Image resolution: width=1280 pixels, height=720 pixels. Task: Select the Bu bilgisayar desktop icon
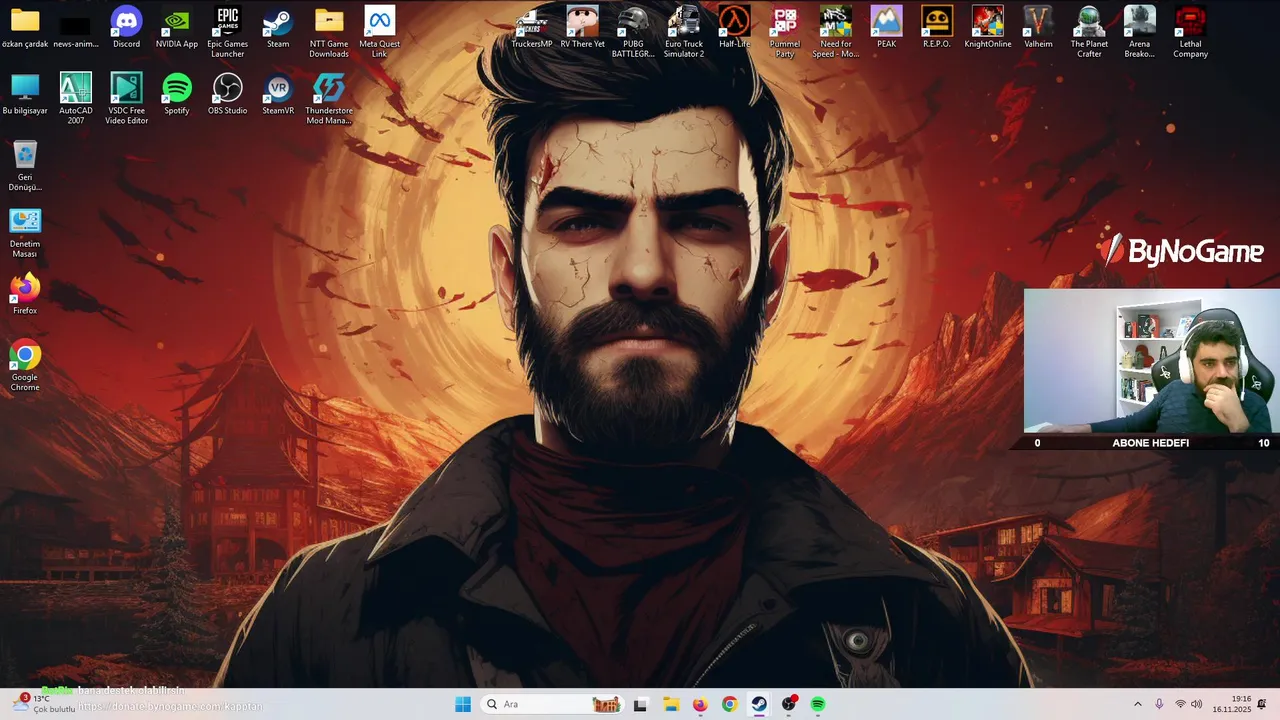(x=25, y=95)
